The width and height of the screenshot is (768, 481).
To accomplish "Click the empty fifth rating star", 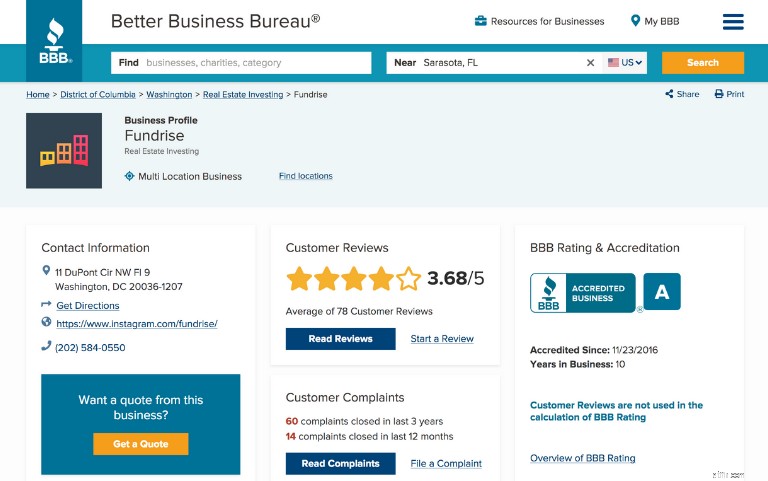I will point(408,279).
